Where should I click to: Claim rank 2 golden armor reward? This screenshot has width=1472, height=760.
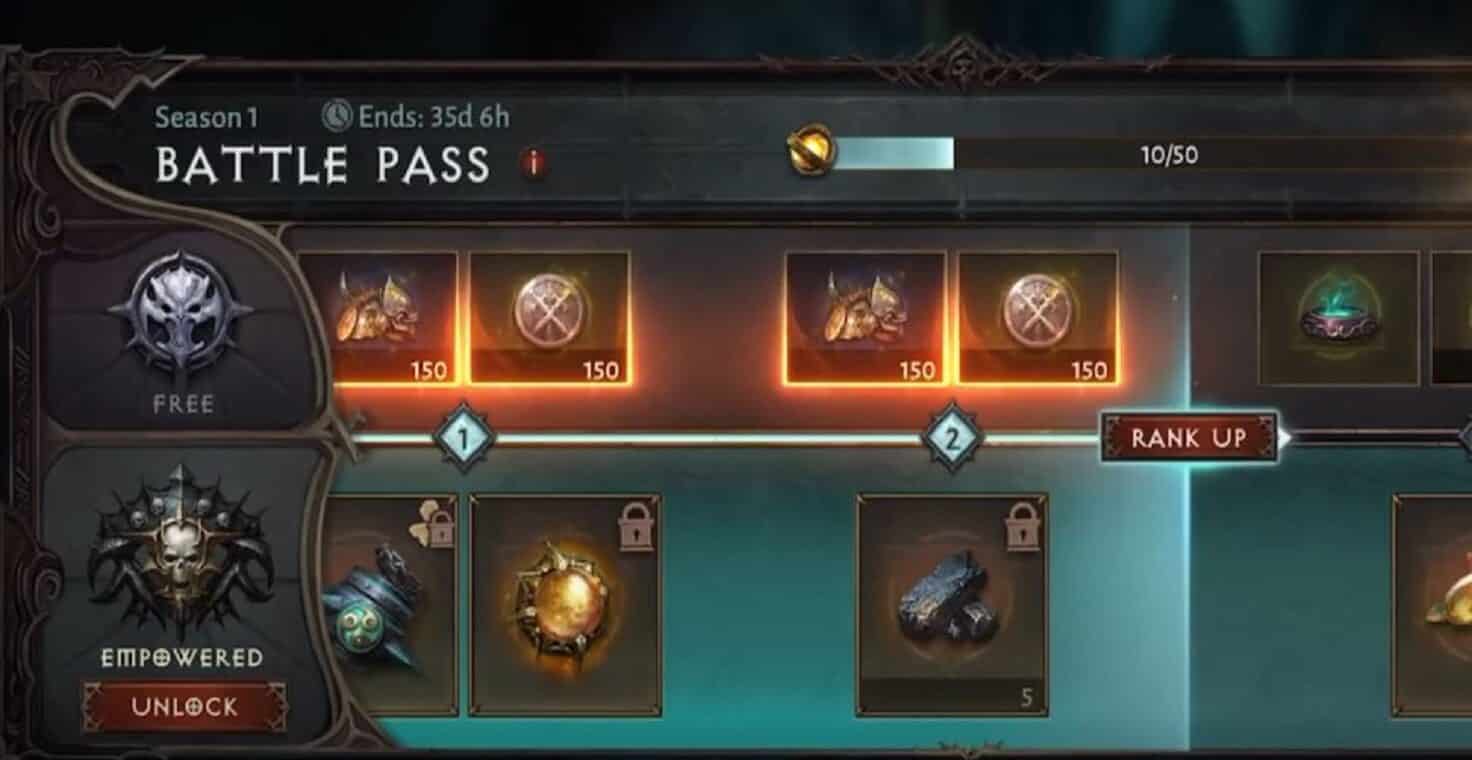tap(865, 318)
